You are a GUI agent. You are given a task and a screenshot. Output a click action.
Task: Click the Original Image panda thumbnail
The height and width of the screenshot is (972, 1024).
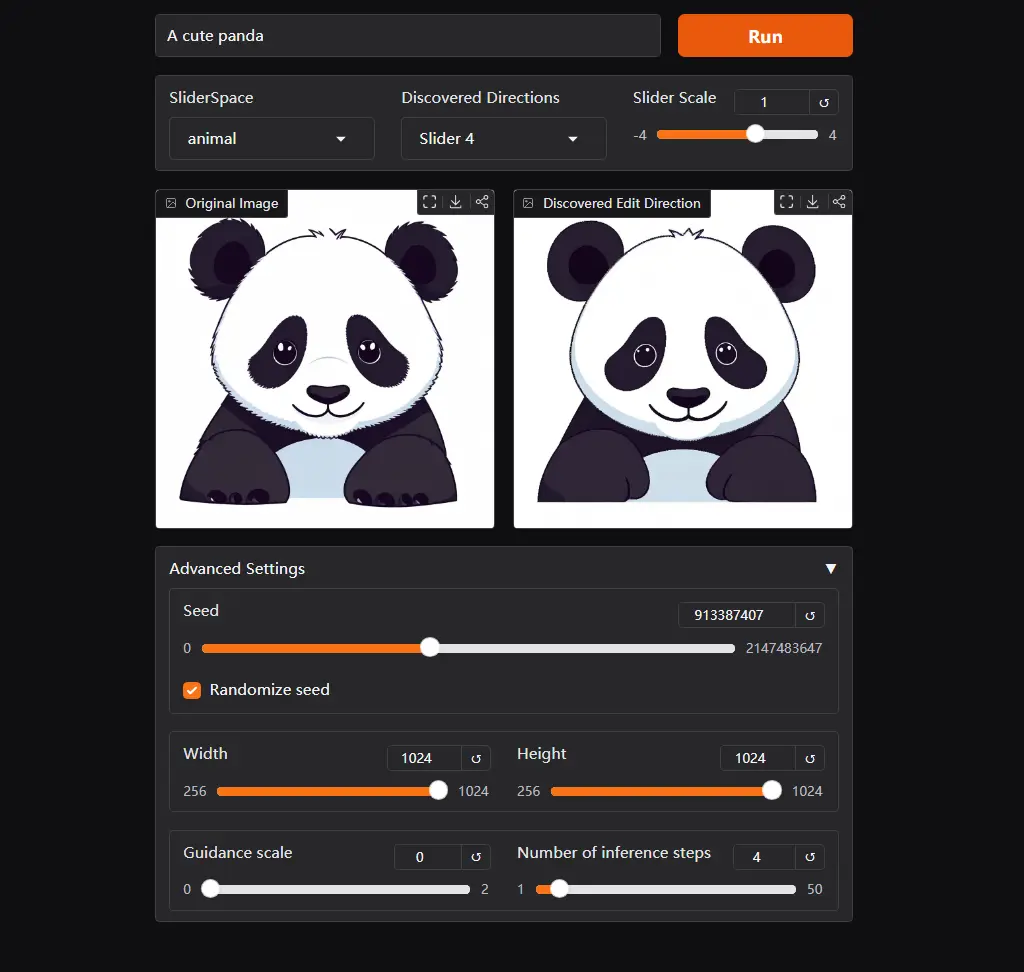point(325,359)
